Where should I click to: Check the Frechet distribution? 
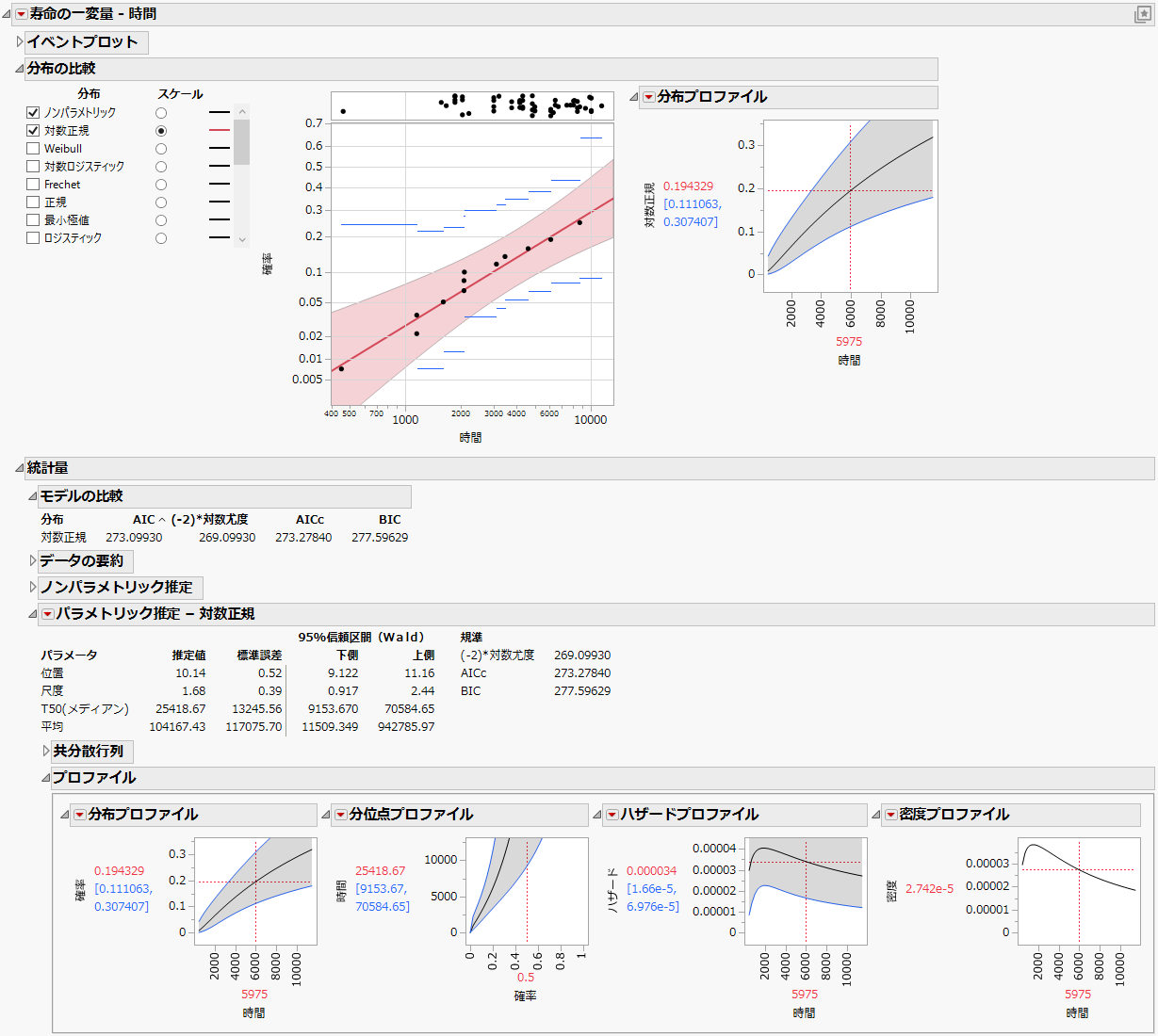pos(31,184)
